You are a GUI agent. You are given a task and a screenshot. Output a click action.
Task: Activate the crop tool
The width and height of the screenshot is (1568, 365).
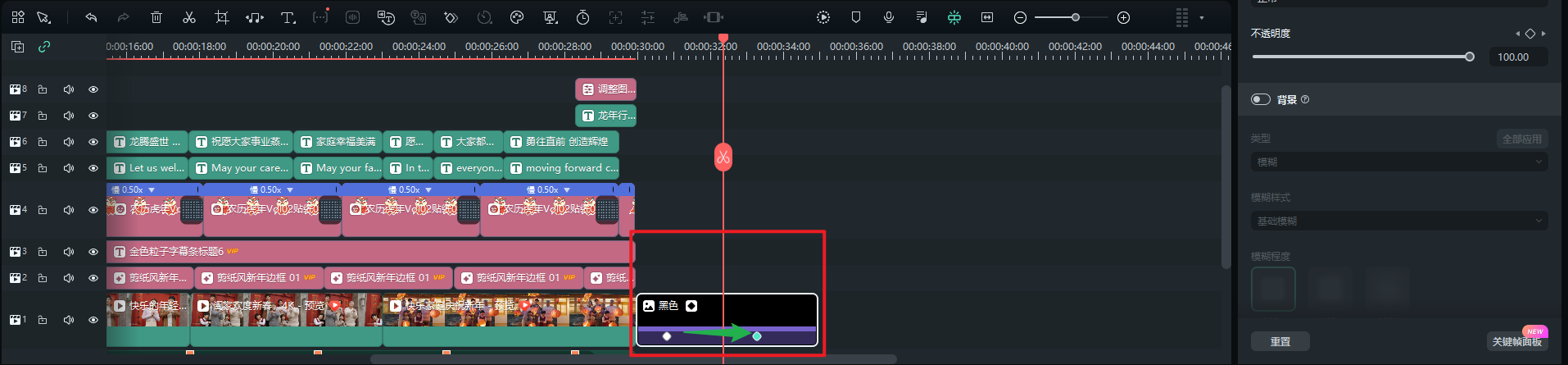222,17
